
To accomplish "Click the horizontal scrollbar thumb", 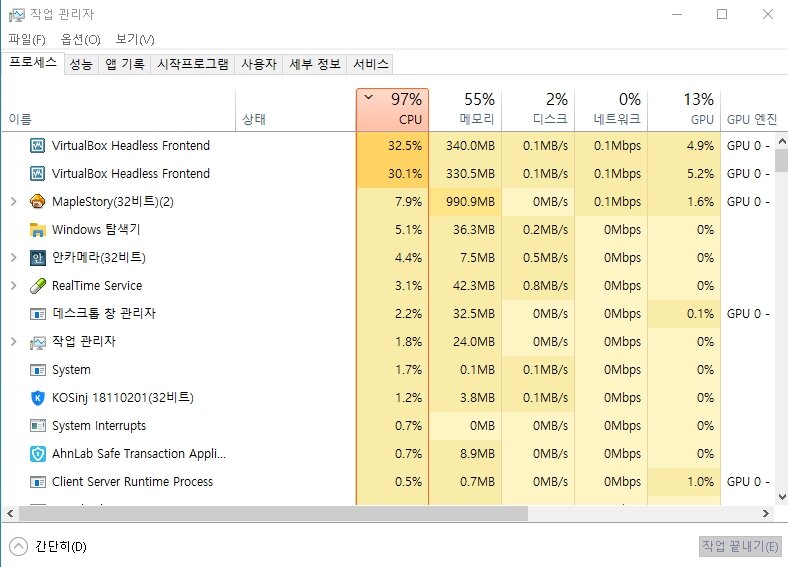I will point(273,514).
